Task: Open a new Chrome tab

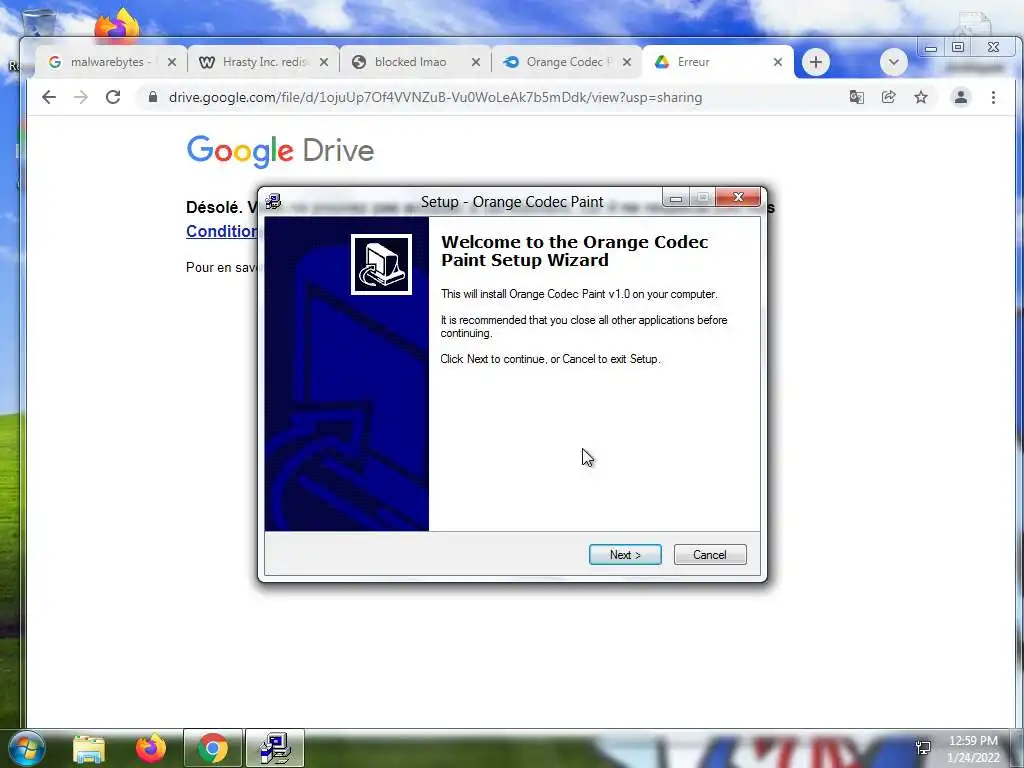Action: pos(816,62)
